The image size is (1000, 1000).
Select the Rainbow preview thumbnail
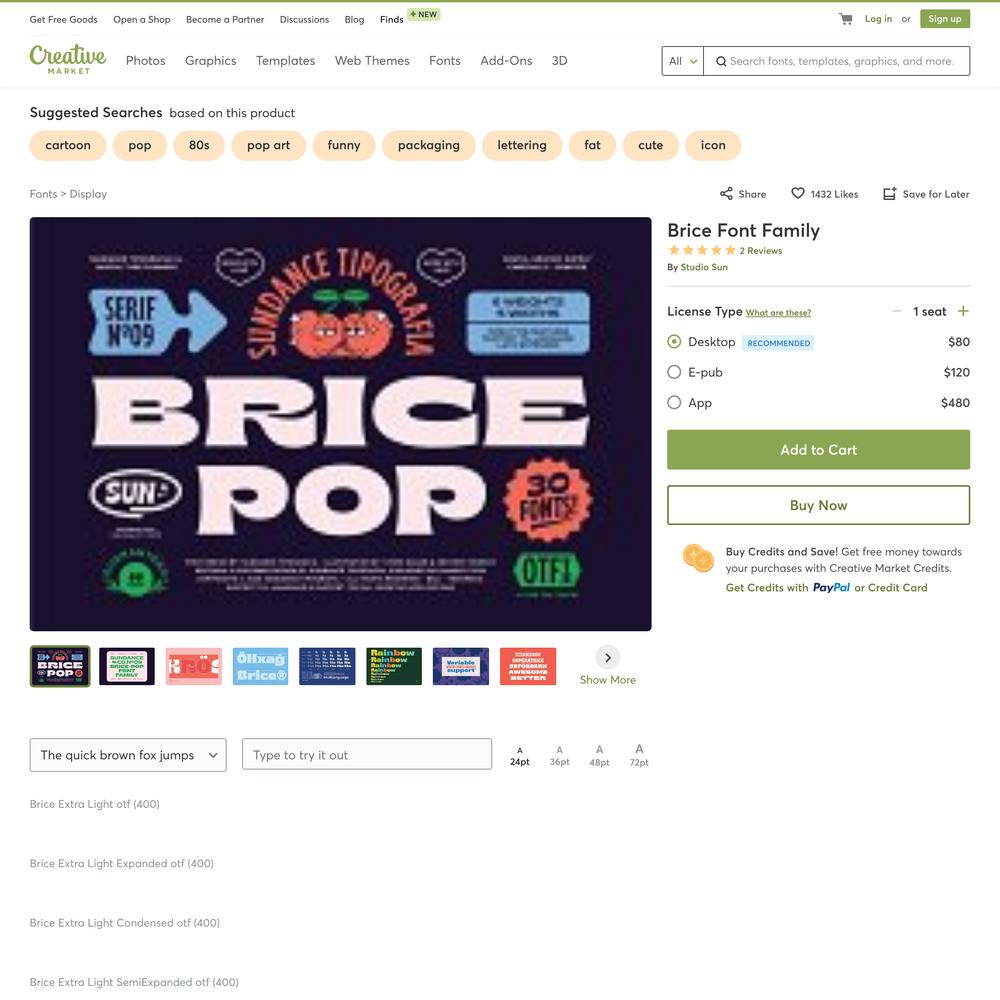point(394,666)
